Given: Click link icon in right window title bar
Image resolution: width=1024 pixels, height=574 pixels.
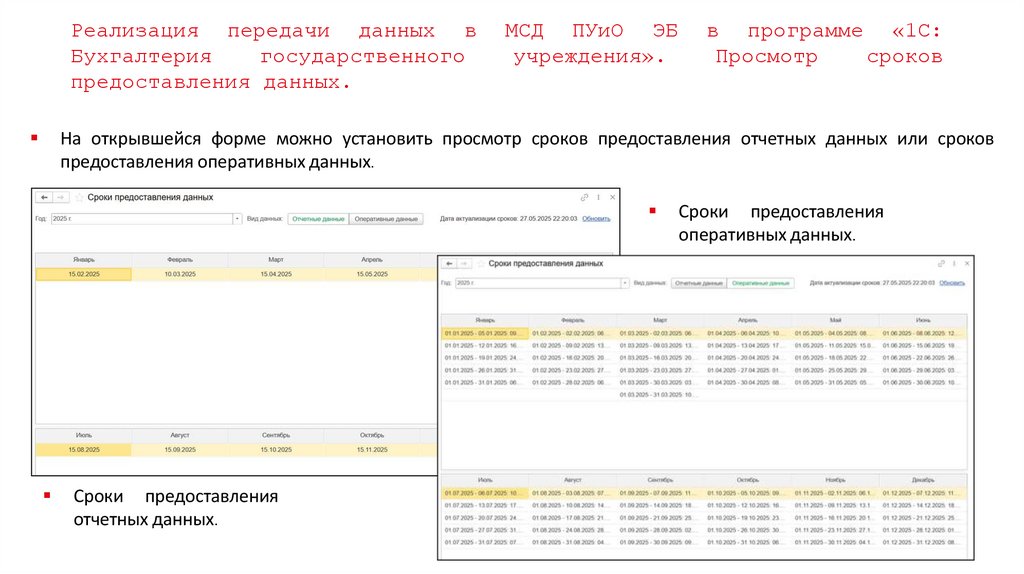Looking at the screenshot, I should [x=941, y=264].
